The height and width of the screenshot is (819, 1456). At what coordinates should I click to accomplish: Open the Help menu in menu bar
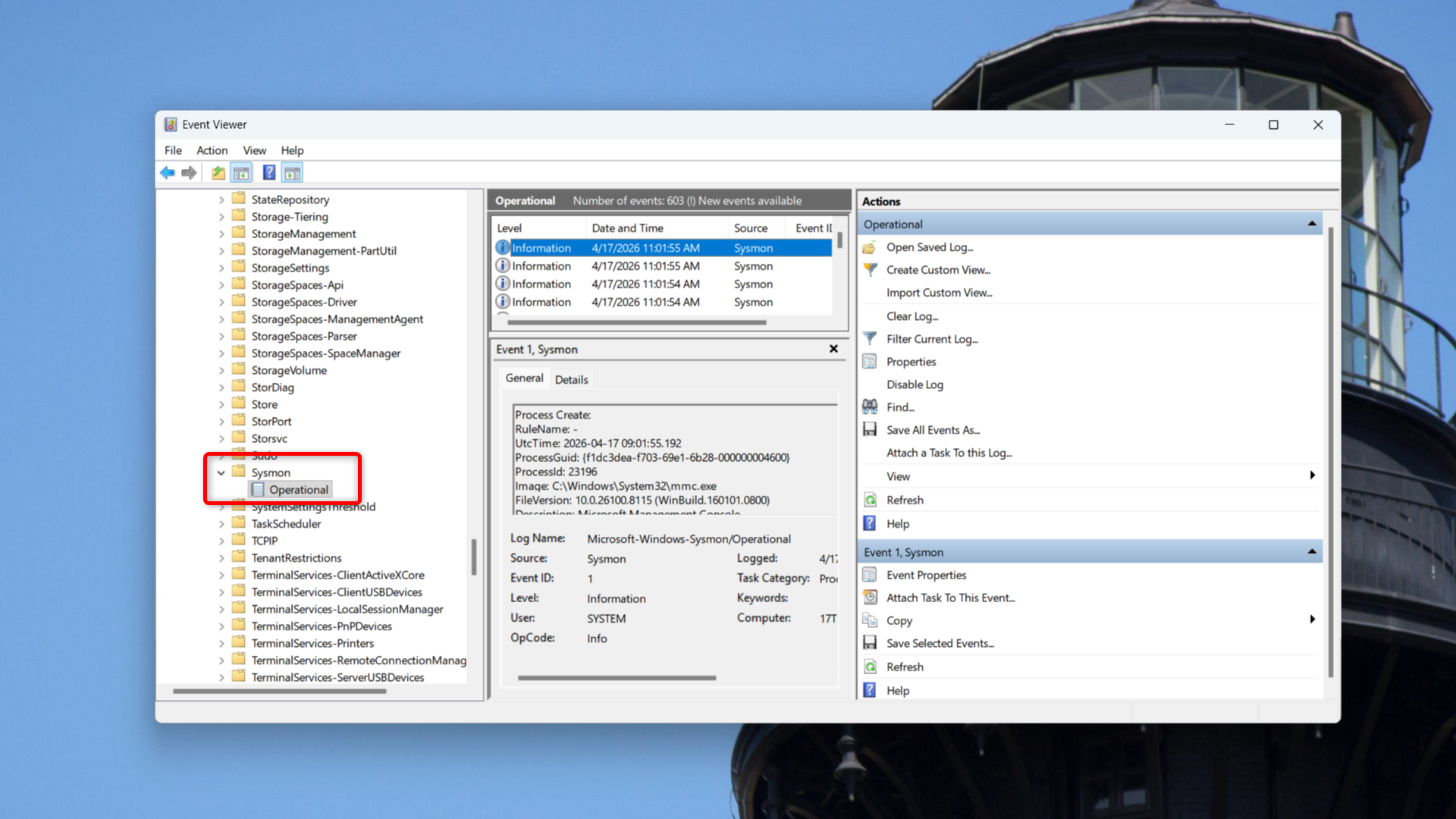292,150
